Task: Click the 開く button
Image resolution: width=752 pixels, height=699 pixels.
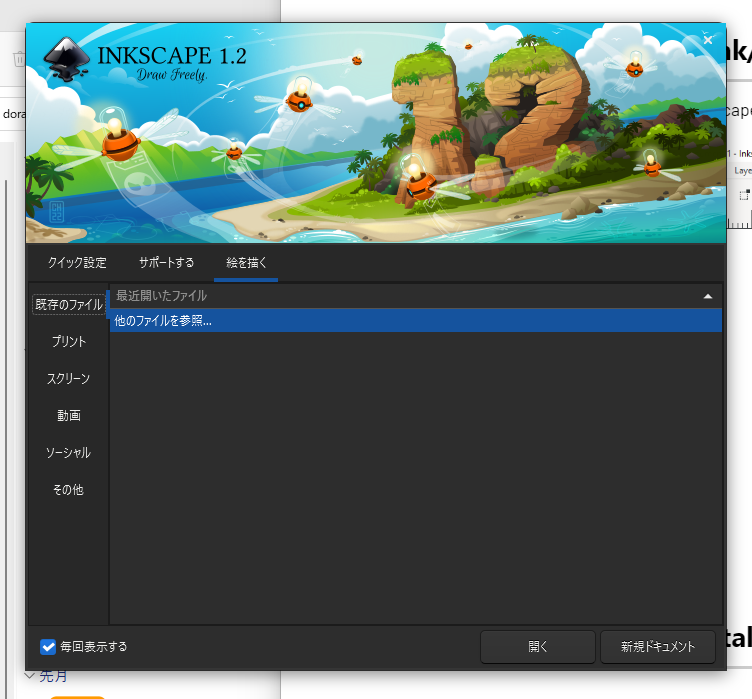Action: [538, 647]
